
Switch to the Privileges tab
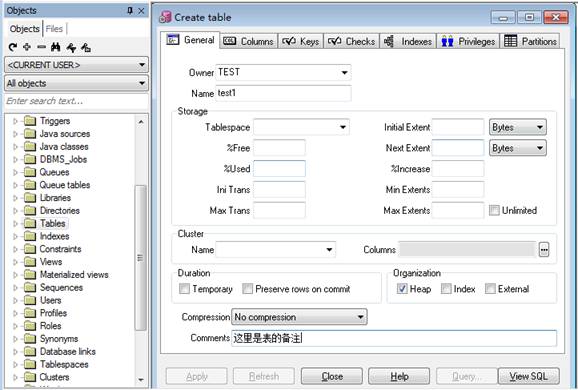468,41
